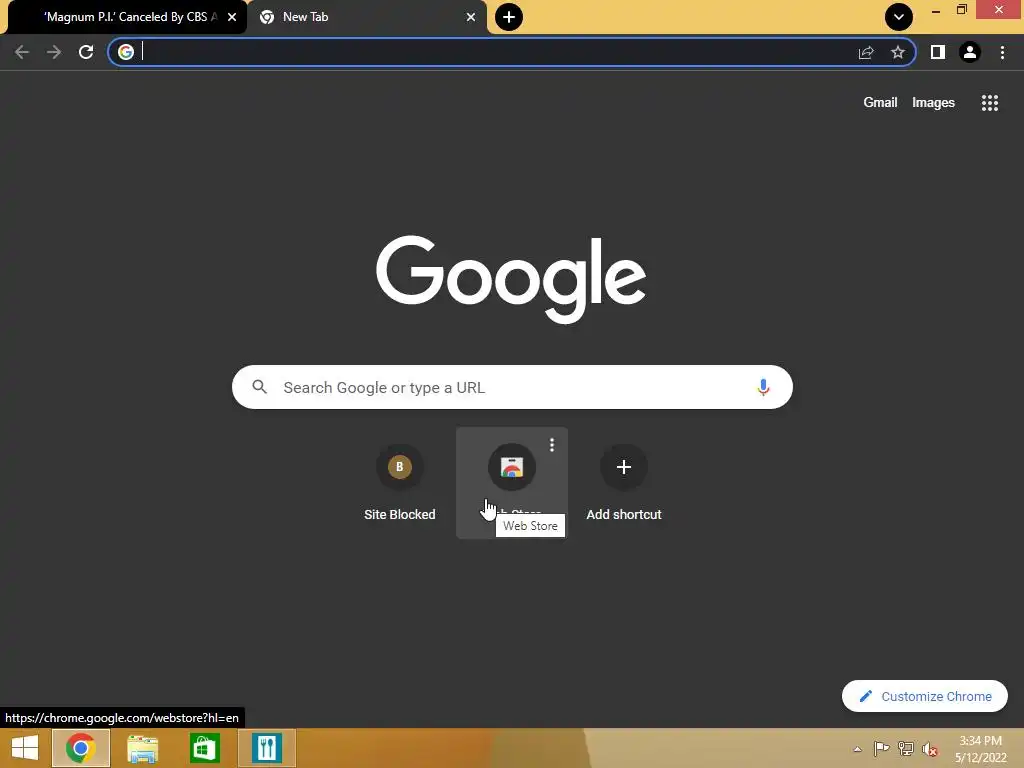Screen dimensions: 1024x768
Task: Open the side panel icon
Action: [x=938, y=52]
